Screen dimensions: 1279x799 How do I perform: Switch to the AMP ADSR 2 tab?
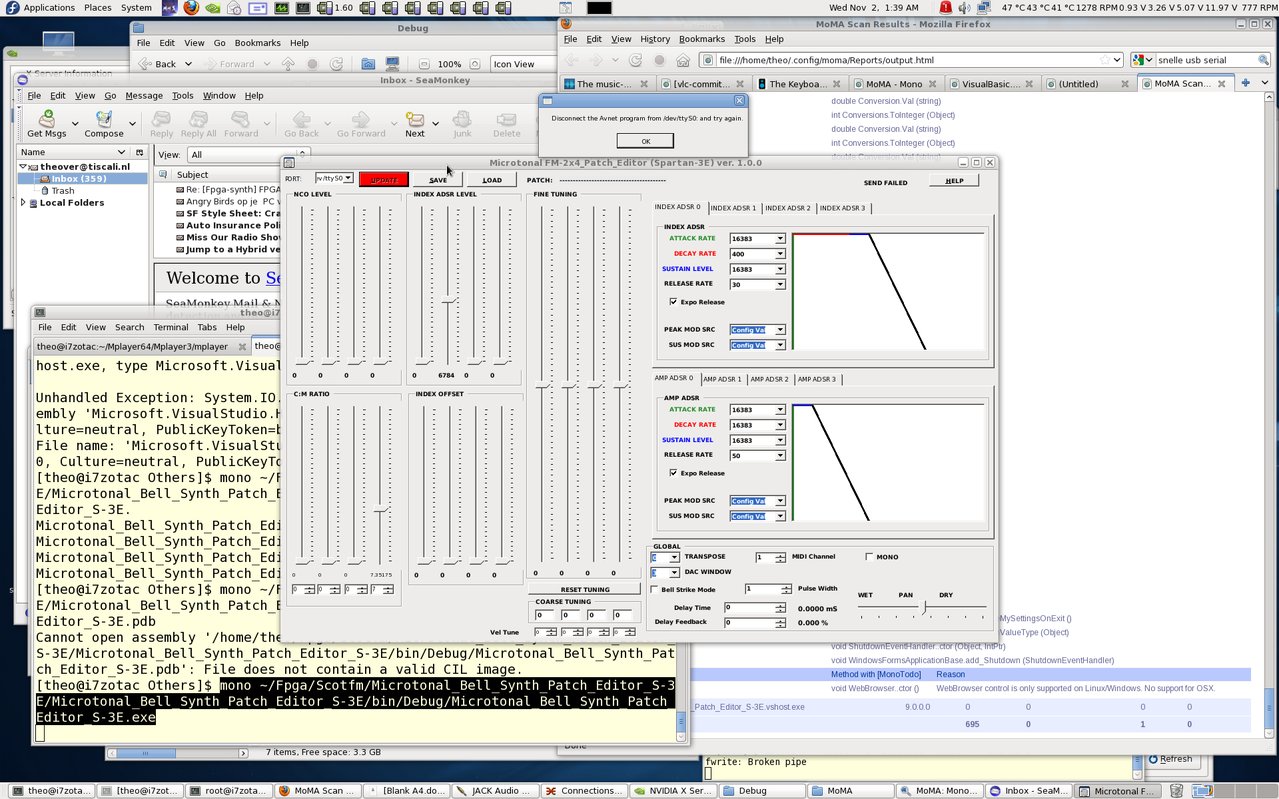click(770, 379)
